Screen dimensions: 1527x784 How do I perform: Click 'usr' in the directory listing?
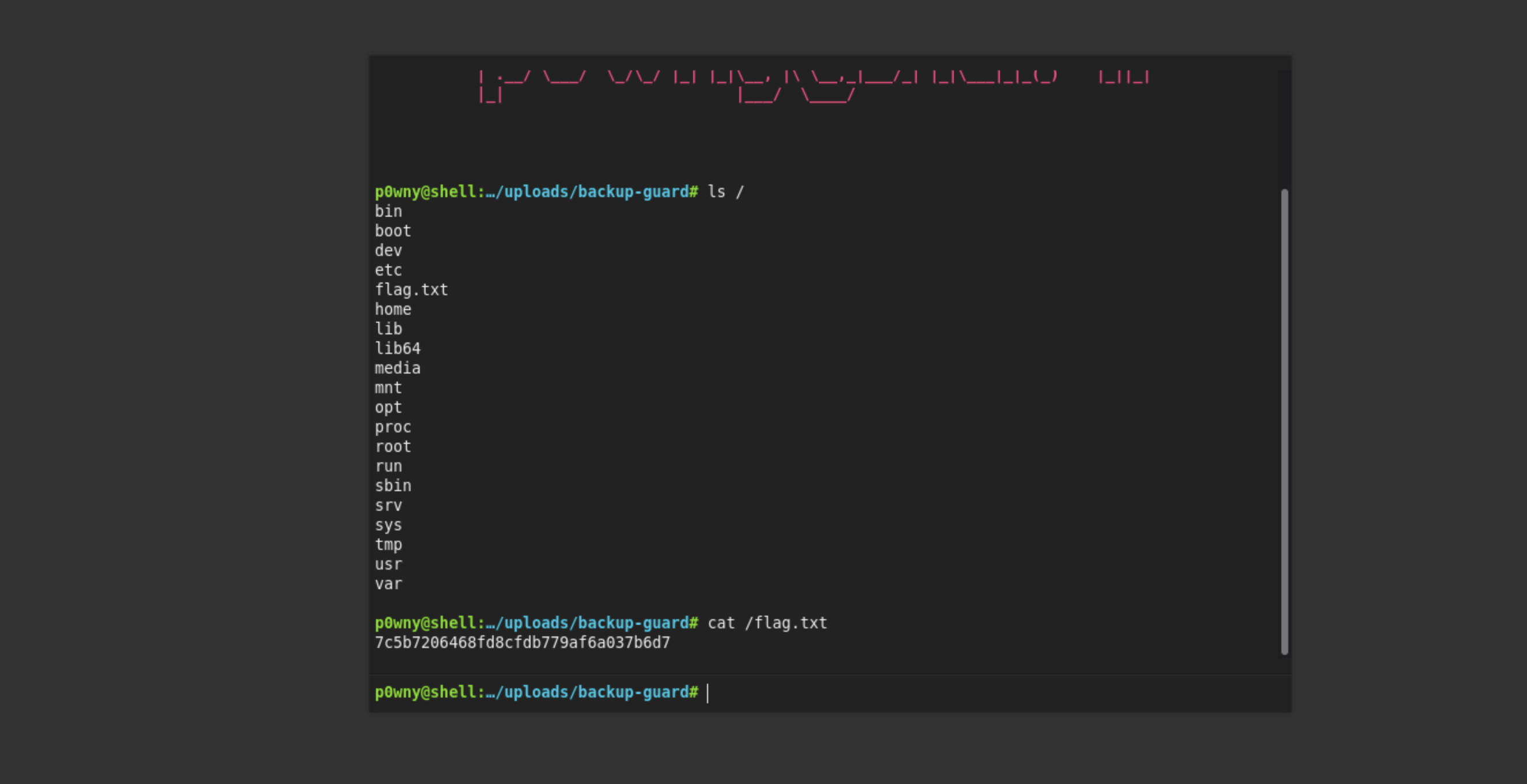click(388, 564)
